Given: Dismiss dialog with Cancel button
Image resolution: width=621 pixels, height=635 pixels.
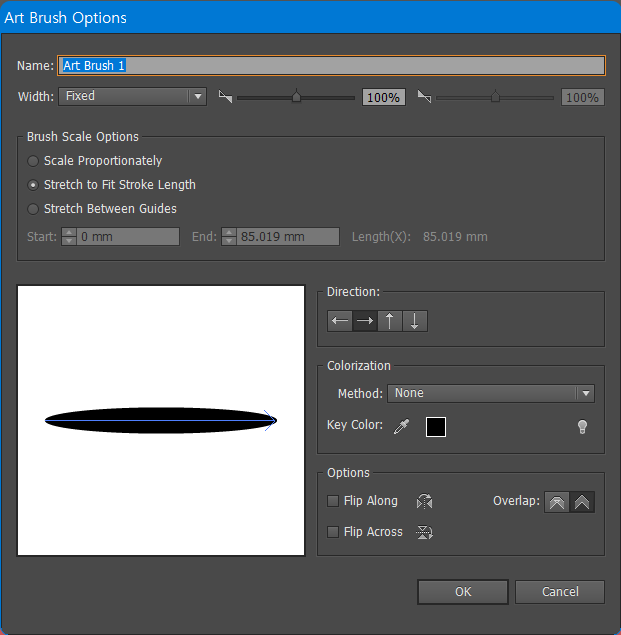Looking at the screenshot, I should 560,592.
